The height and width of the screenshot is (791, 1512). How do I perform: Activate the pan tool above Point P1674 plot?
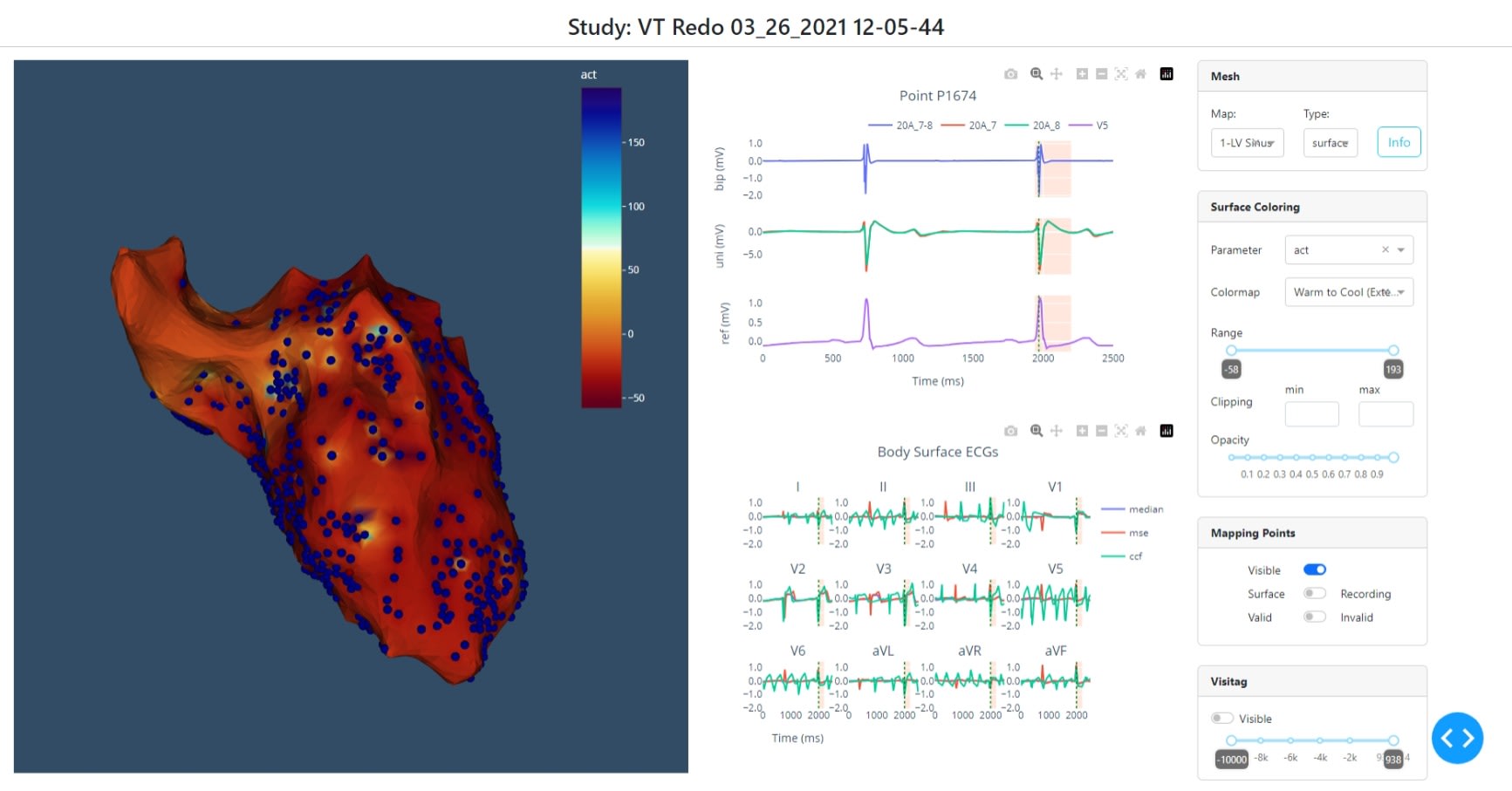coord(1056,74)
